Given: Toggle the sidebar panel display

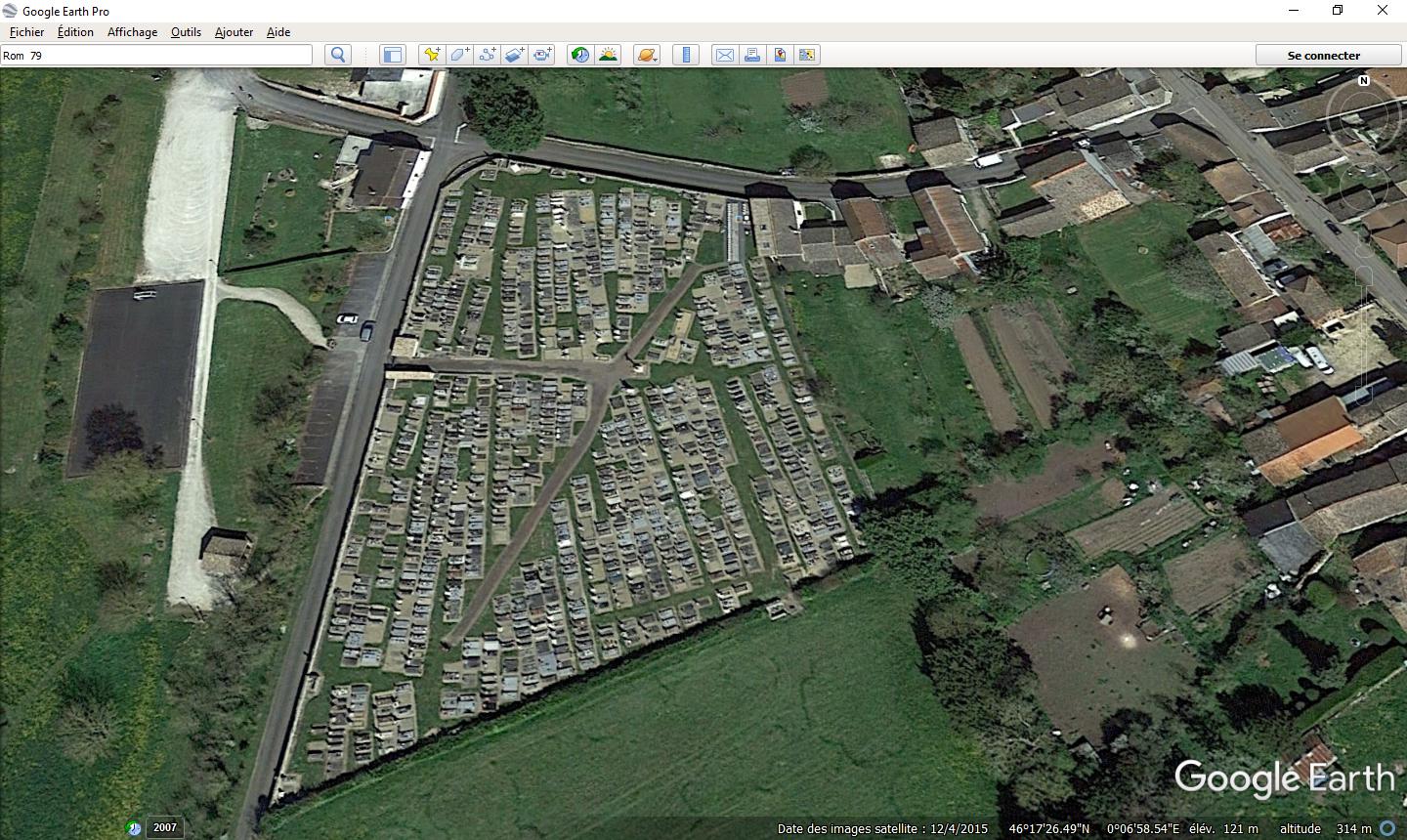Looking at the screenshot, I should pyautogui.click(x=393, y=55).
